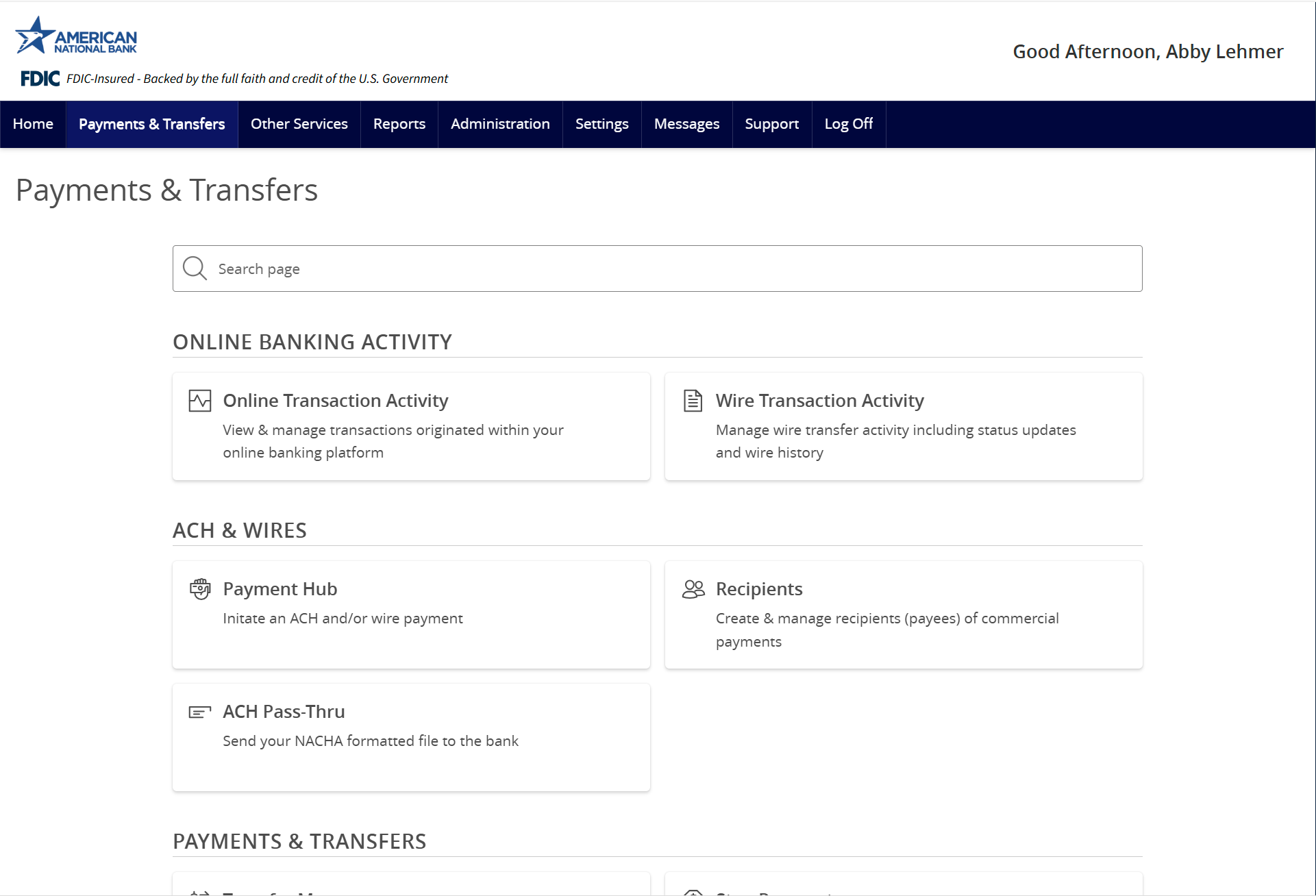Open the Reports menu
Viewport: 1316px width, 896px height.
399,124
